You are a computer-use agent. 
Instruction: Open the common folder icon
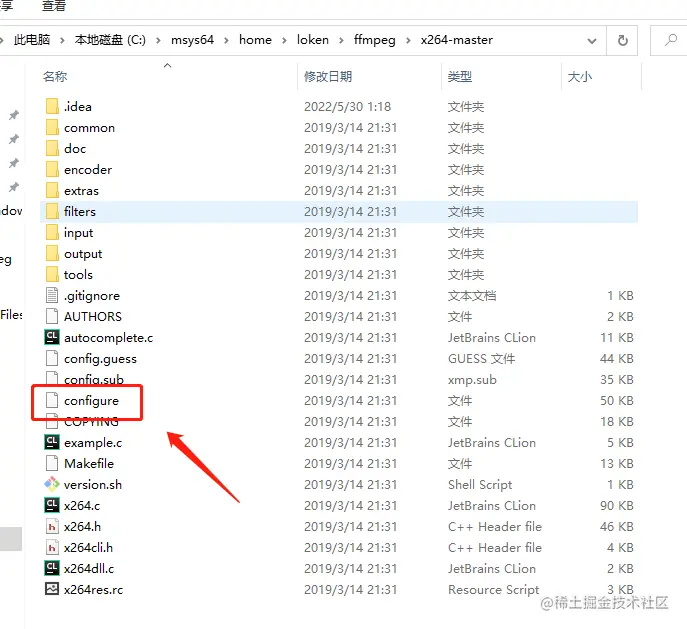(52, 127)
